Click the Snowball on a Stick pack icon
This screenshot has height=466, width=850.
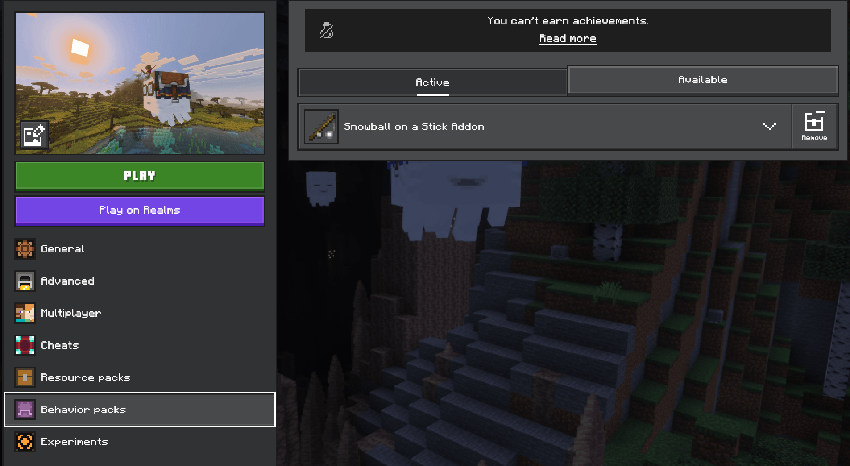[321, 127]
